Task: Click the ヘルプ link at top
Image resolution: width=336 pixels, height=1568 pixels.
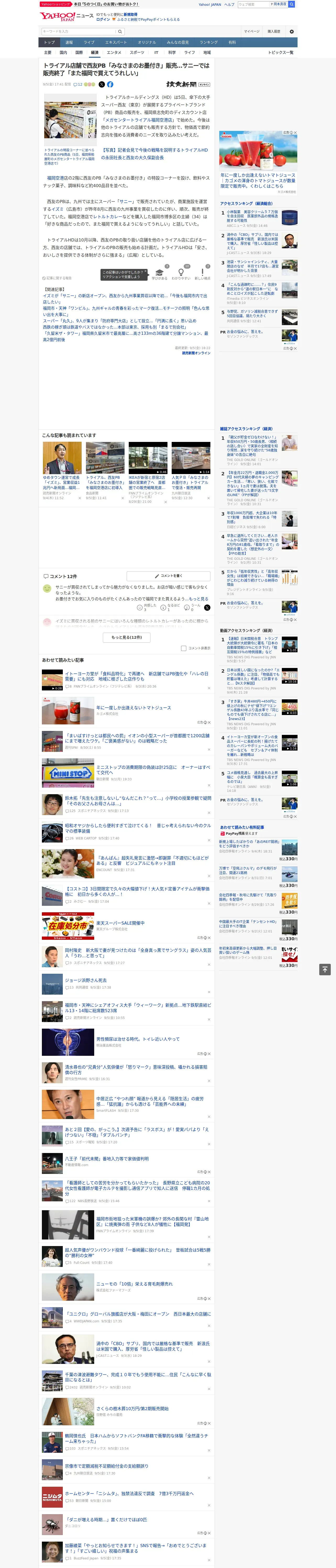Action: [x=229, y=4]
